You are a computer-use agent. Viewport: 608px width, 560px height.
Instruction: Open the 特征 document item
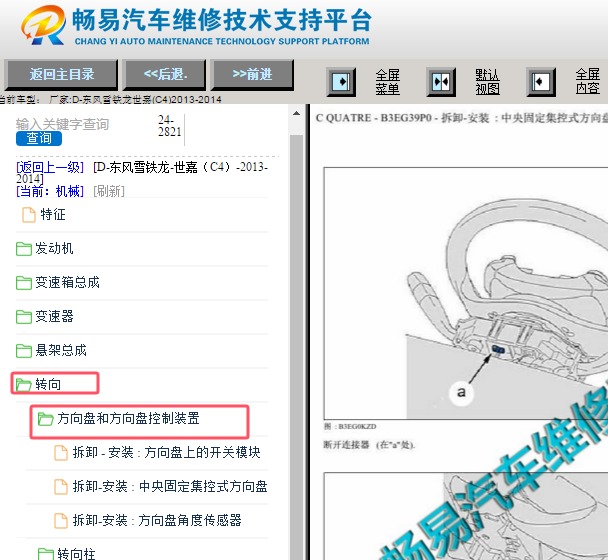pos(53,214)
